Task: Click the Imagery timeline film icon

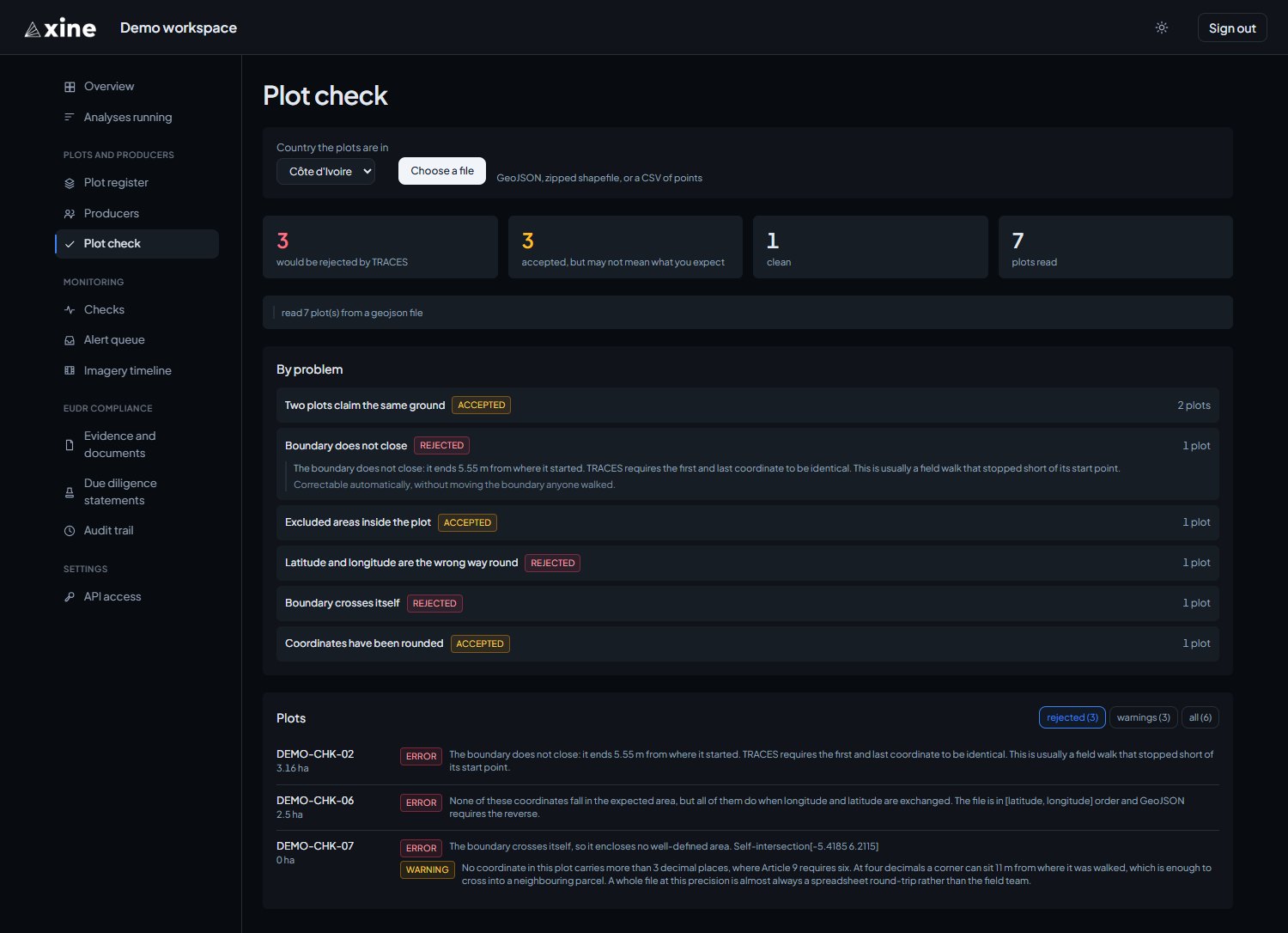Action: pos(70,371)
